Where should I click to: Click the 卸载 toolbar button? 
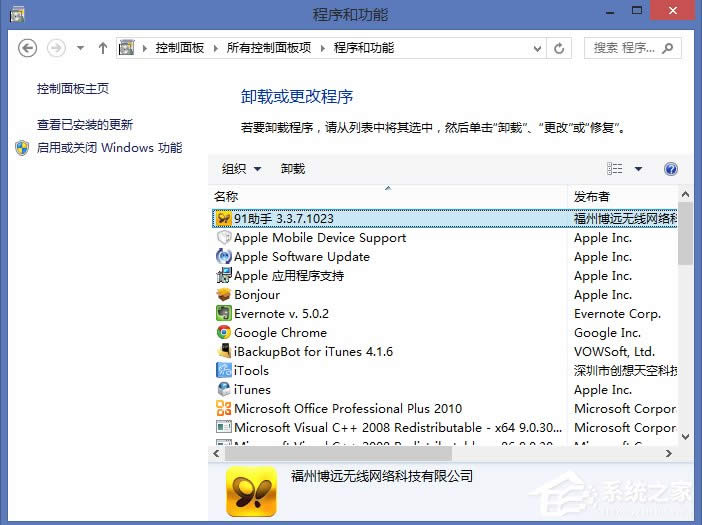[x=293, y=169]
